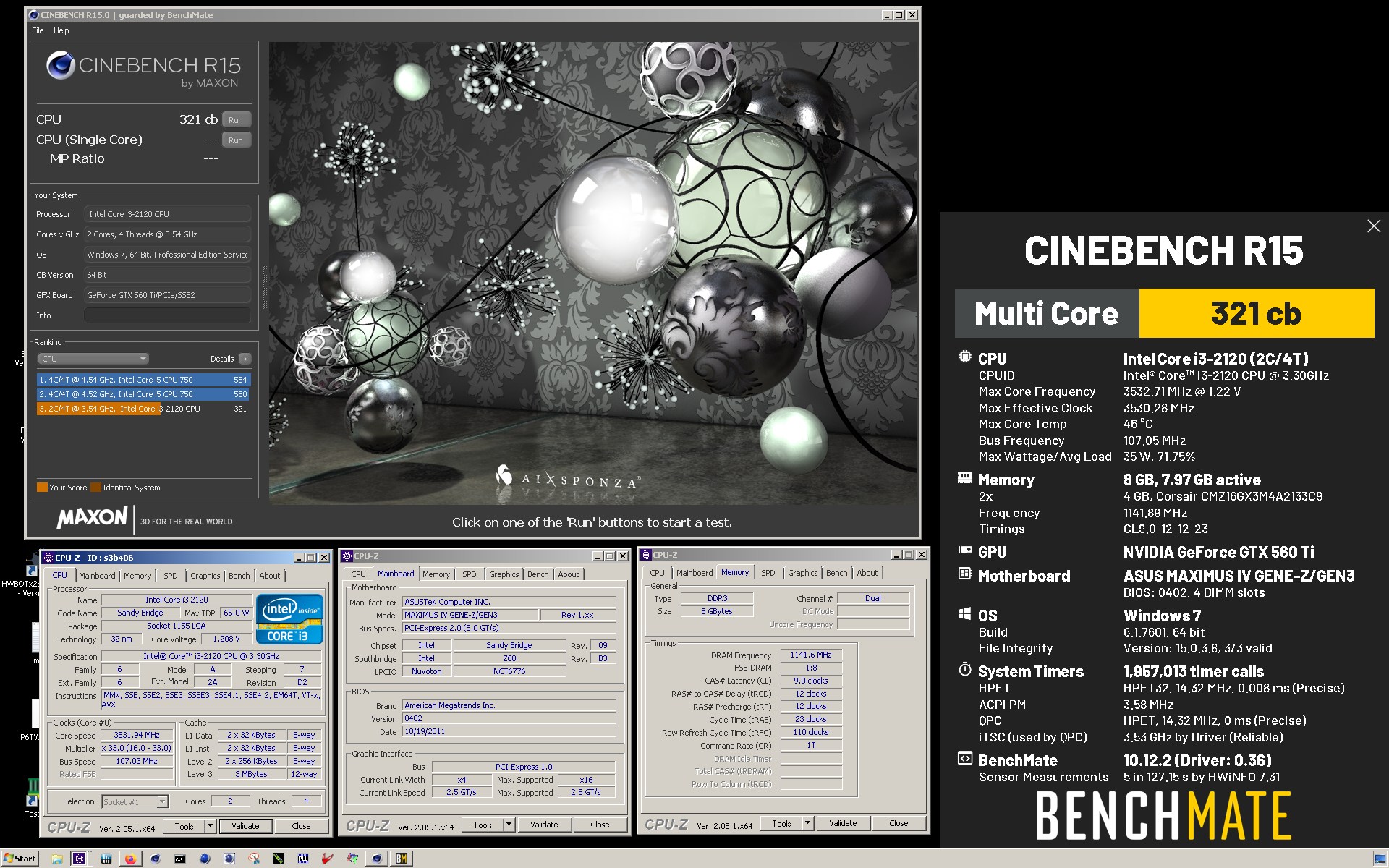The height and width of the screenshot is (868, 1389).
Task: Click Tools button in middle CPU-Z window
Action: point(483,825)
